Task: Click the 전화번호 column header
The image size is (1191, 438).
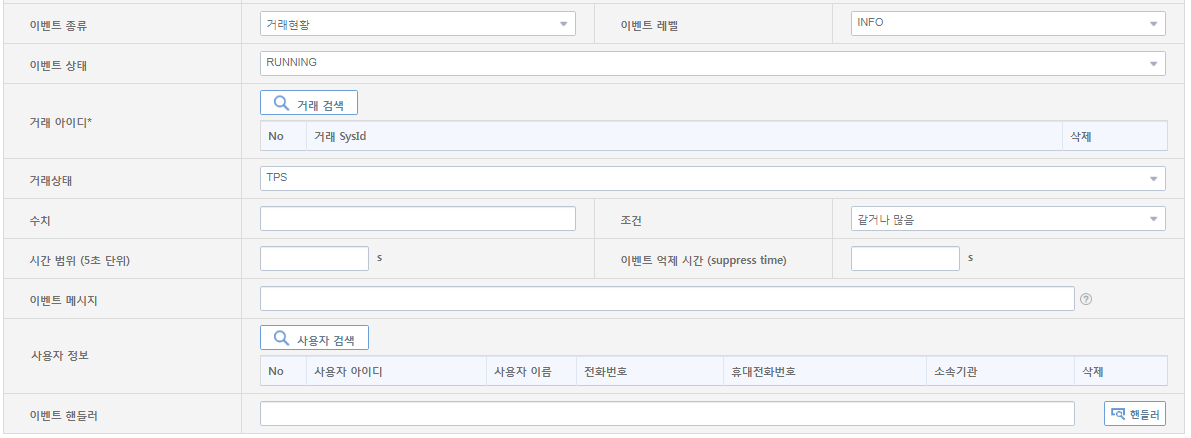Action: click(606, 372)
